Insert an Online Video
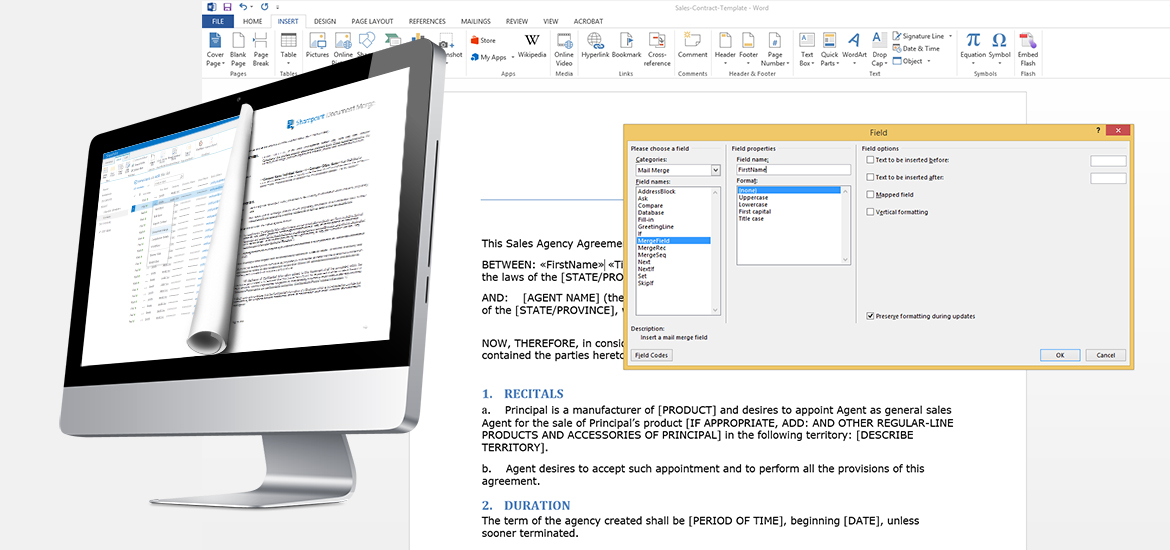This screenshot has width=1170, height=550. [x=564, y=49]
